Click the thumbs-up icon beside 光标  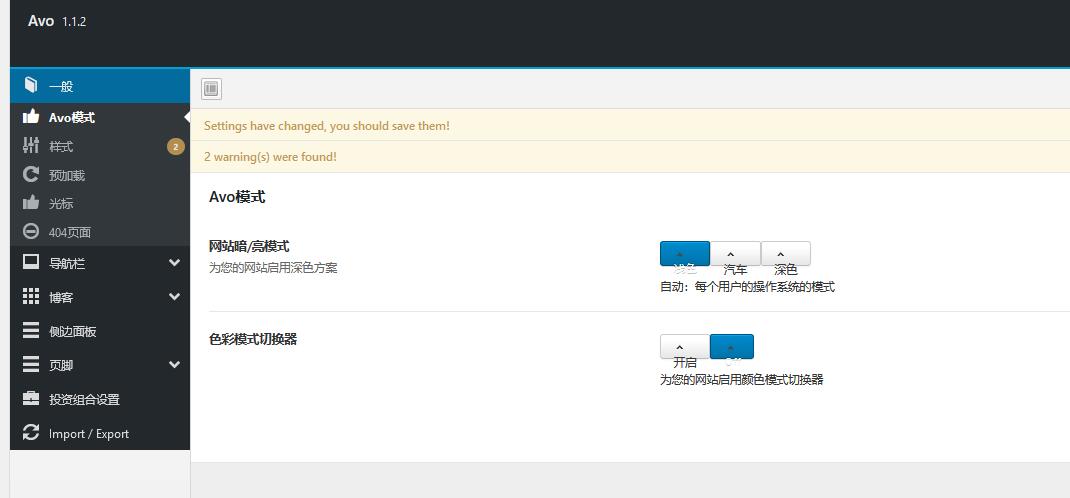[31, 203]
